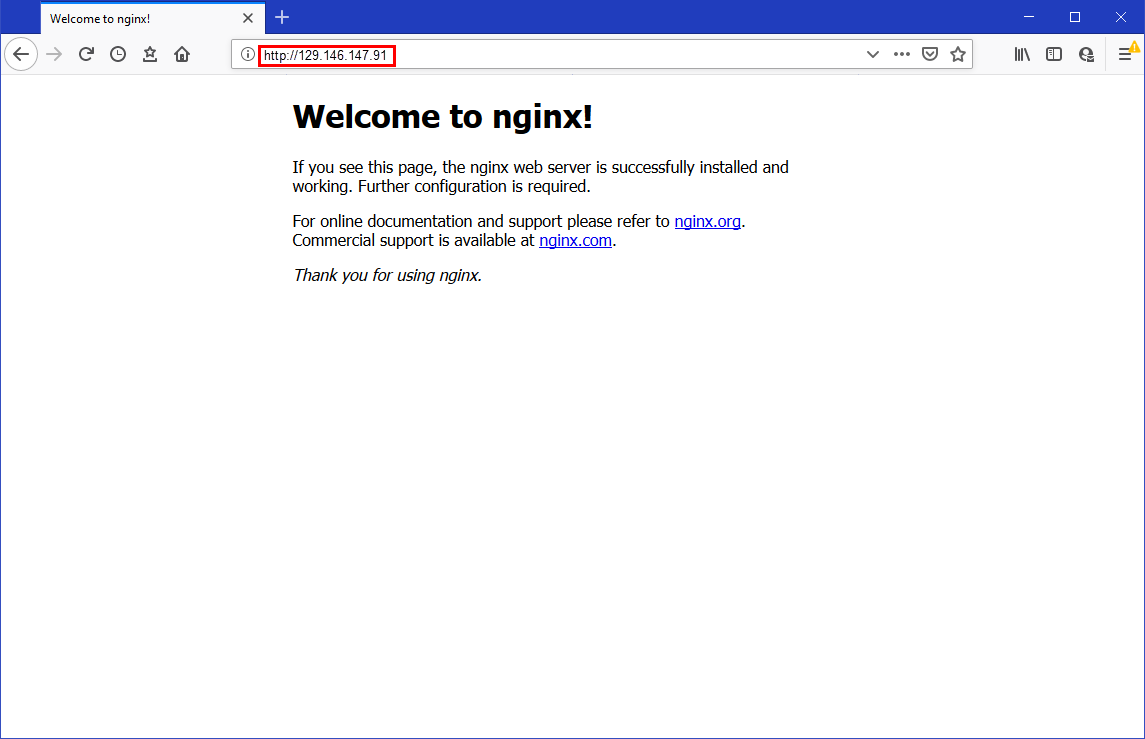Screen dimensions: 1145x739
Task: Open a new tab with plus button
Action: tap(282, 17)
